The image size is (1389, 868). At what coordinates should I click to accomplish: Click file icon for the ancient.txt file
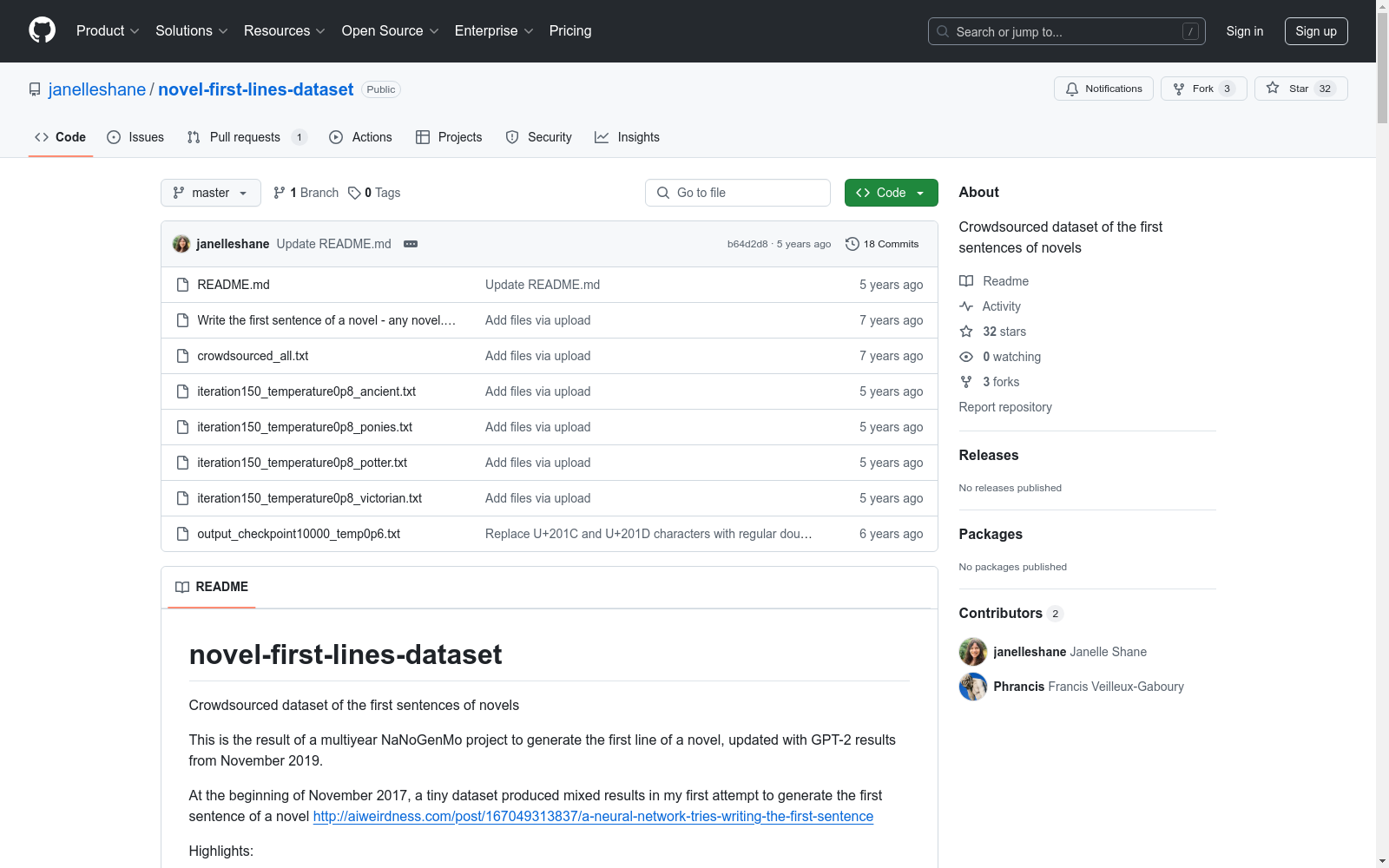(182, 391)
